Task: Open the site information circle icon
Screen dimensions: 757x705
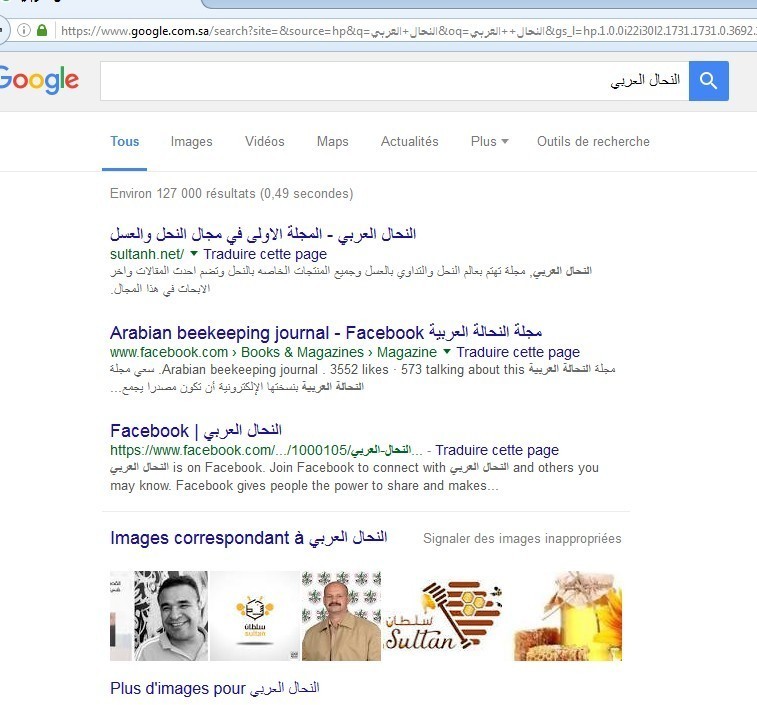Action: pos(24,30)
